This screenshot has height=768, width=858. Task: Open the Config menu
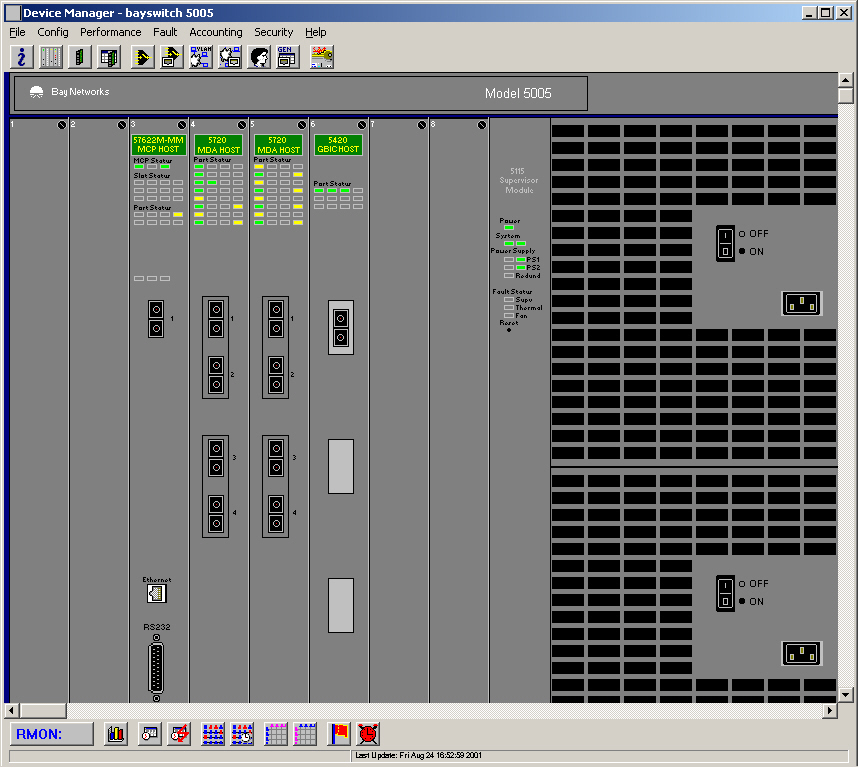pyautogui.click(x=53, y=32)
